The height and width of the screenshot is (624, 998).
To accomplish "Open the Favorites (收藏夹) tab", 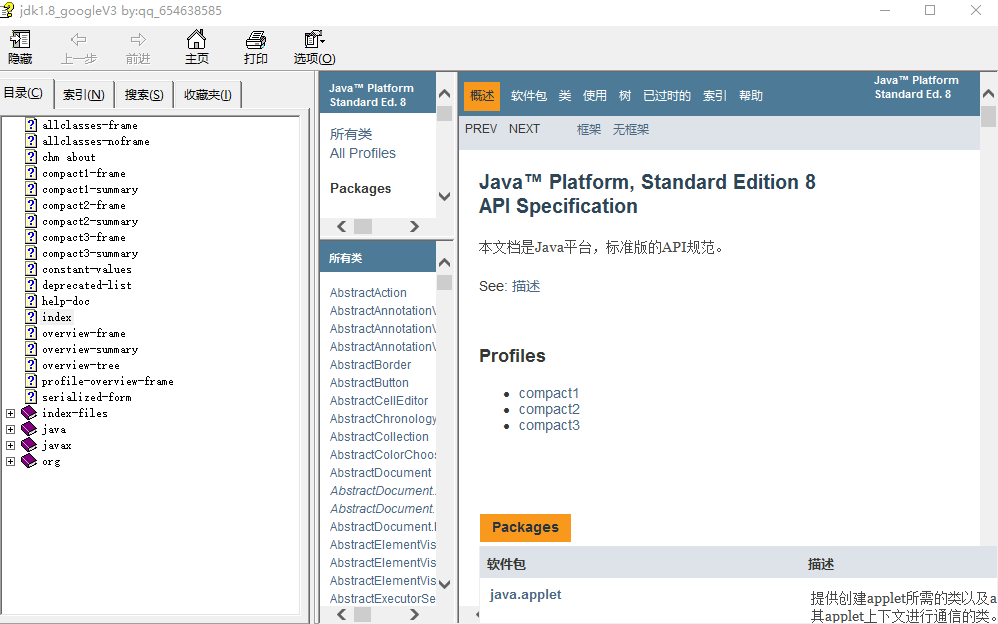I will [207, 95].
